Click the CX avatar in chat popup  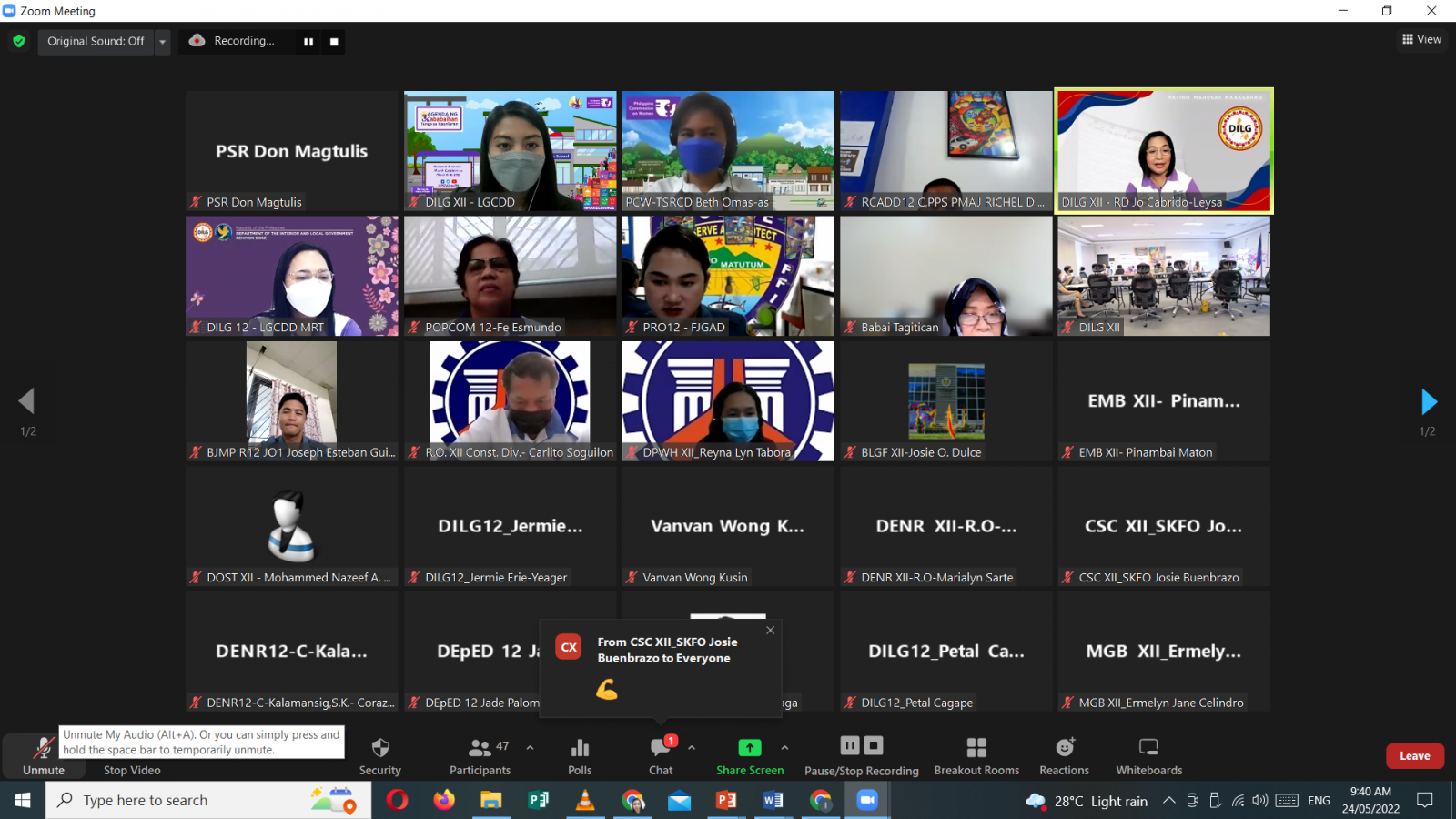(x=569, y=647)
